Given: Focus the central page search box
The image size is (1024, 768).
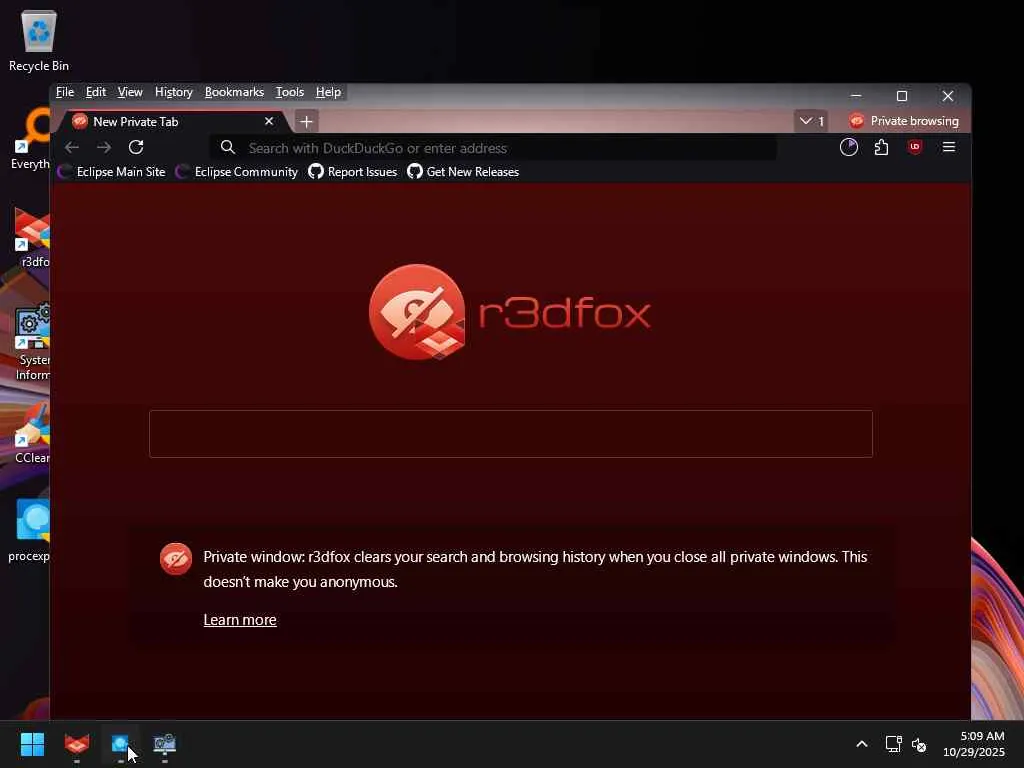Looking at the screenshot, I should point(511,434).
